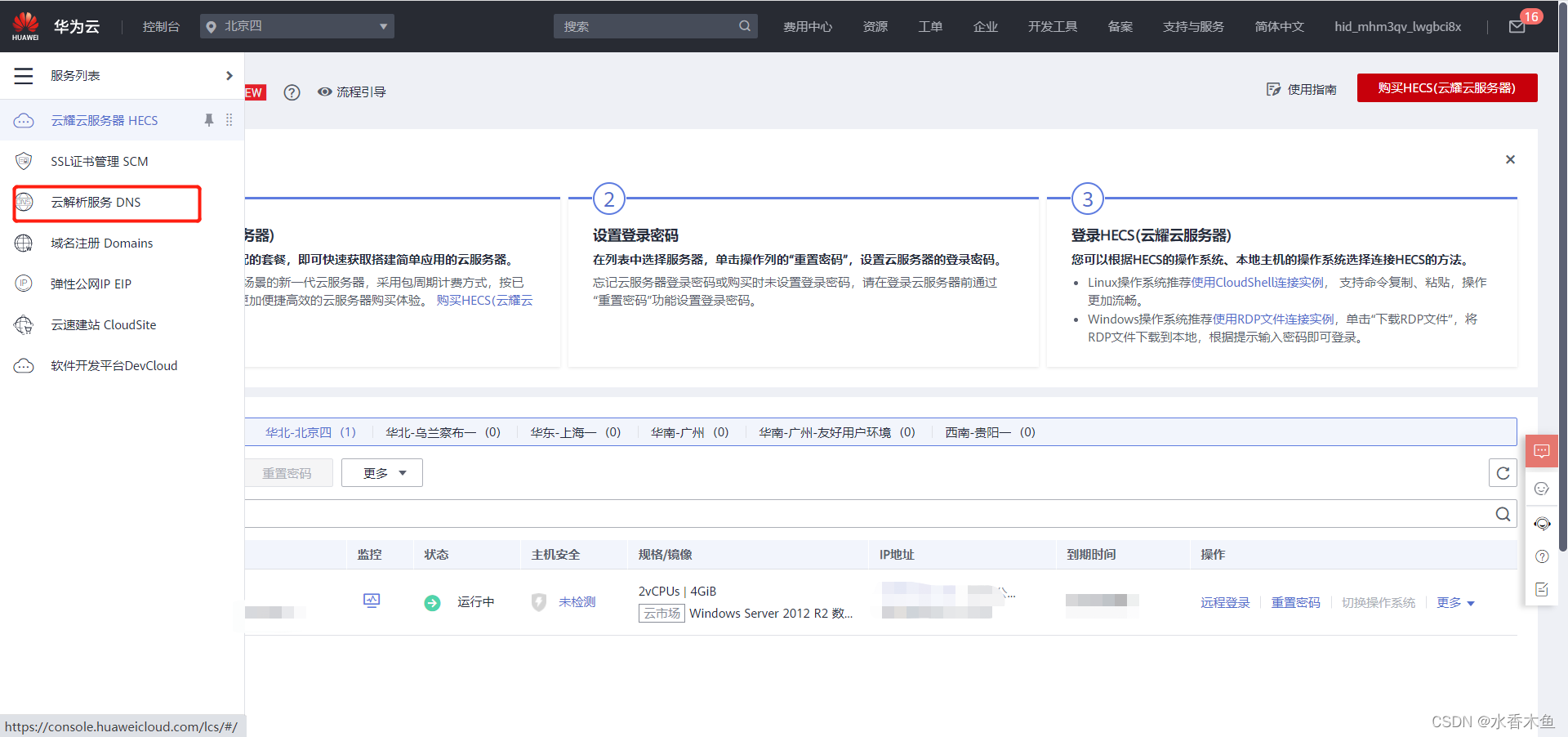The width and height of the screenshot is (1568, 737).
Task: Collapse the service list panel
Action: [229, 75]
